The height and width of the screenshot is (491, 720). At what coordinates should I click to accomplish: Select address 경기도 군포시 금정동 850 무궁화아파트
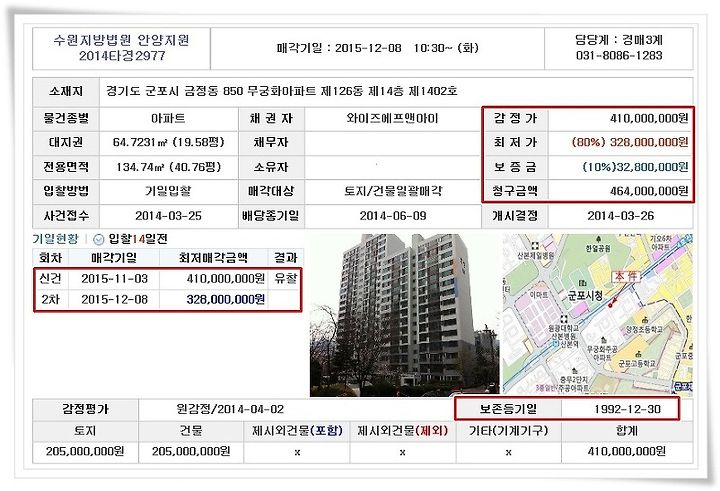(x=212, y=91)
